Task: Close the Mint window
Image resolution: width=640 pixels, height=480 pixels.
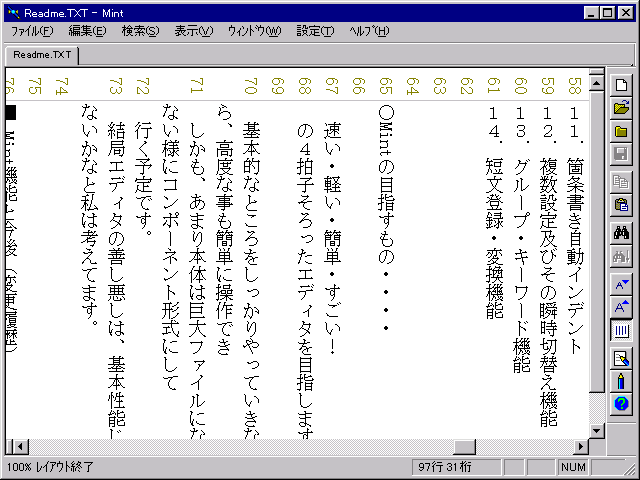Action: tap(625, 13)
